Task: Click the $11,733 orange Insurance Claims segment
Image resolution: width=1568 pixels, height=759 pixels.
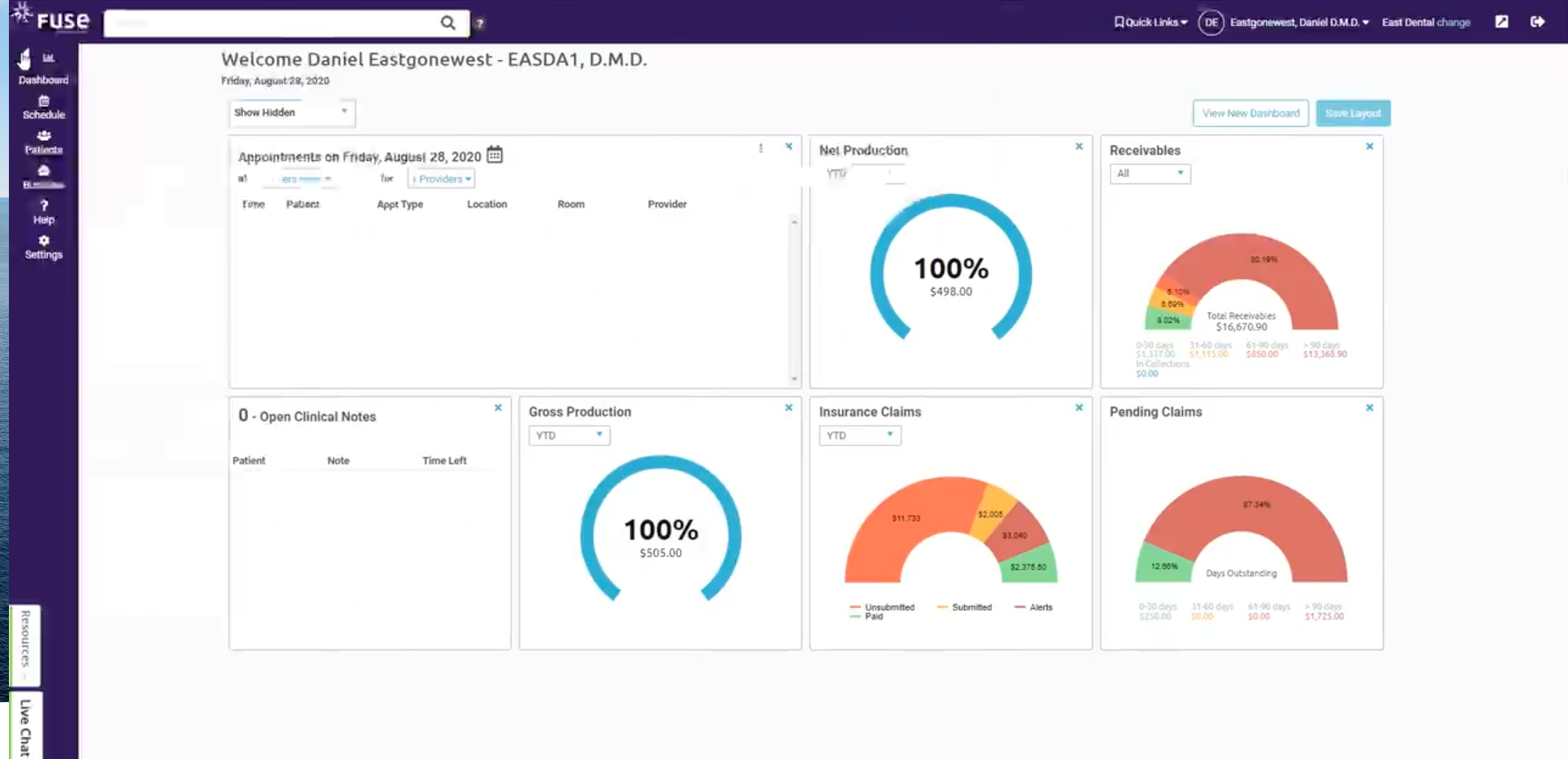Action: pyautogui.click(x=906, y=518)
